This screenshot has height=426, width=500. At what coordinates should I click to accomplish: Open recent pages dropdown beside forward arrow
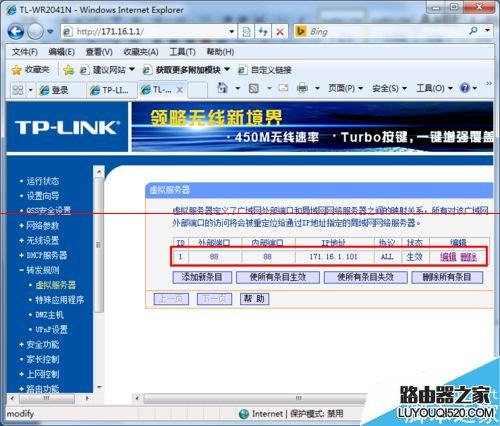[x=50, y=32]
